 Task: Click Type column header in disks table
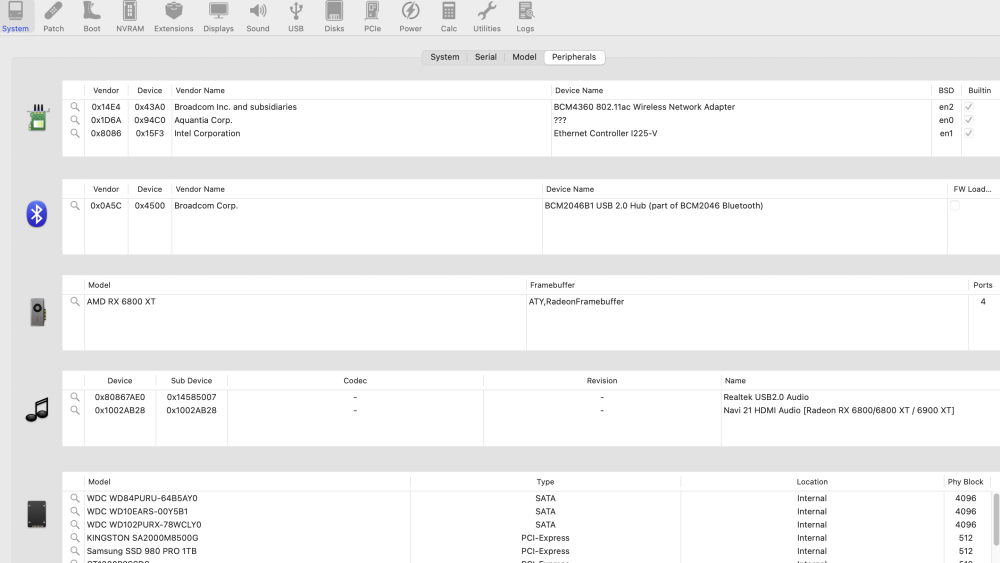click(545, 482)
